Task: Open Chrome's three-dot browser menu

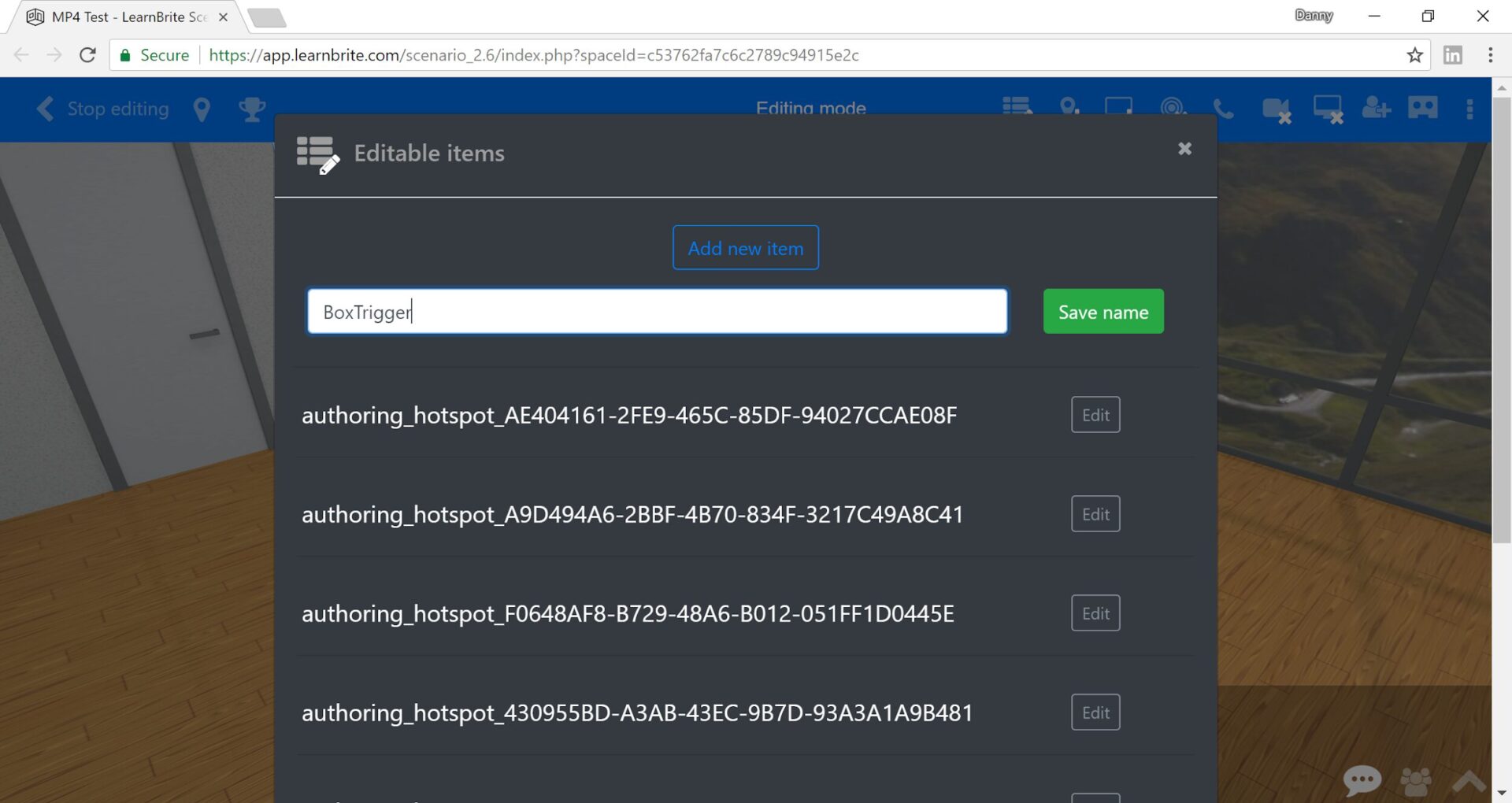Action: 1490,55
